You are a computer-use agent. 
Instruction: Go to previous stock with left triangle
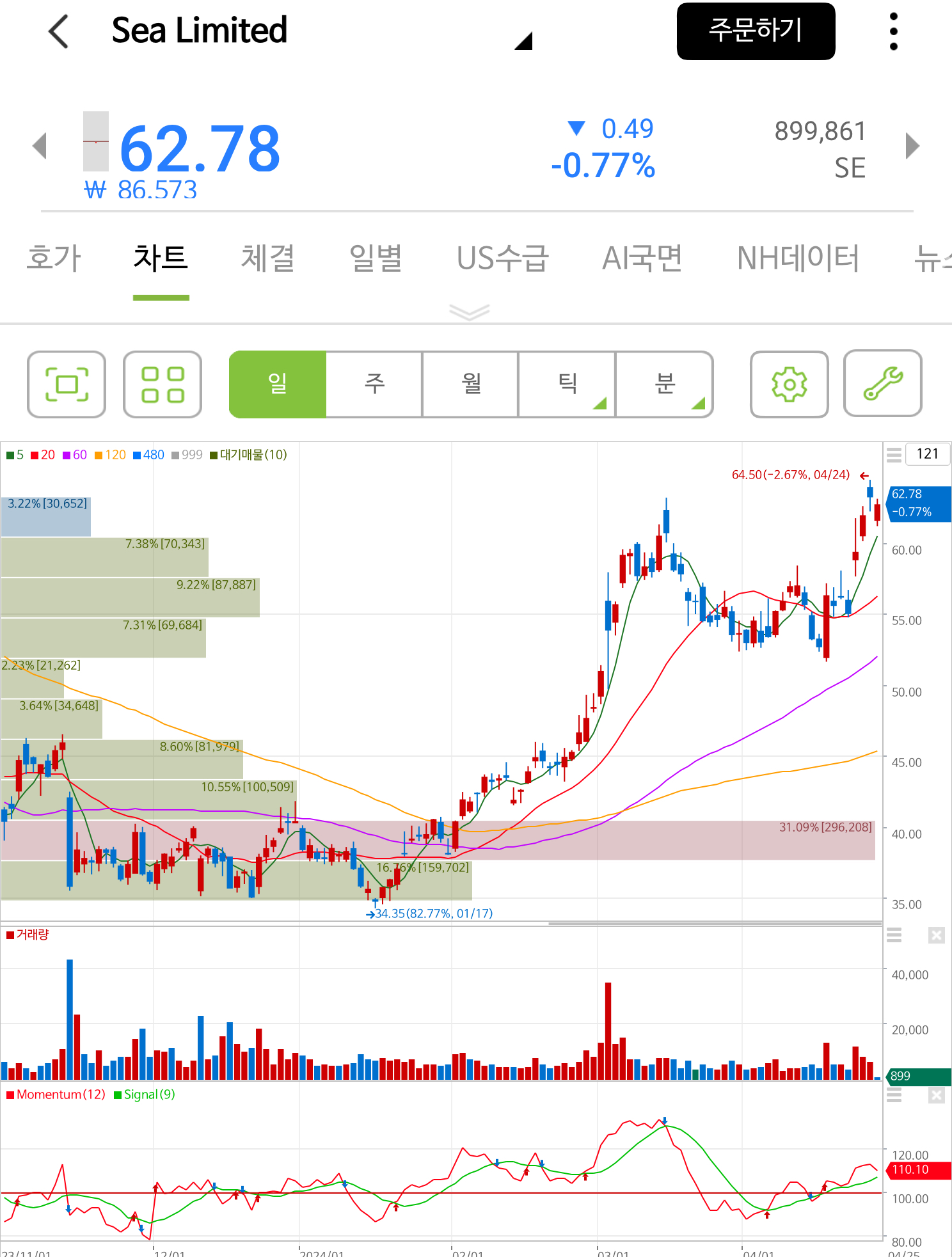coord(40,146)
